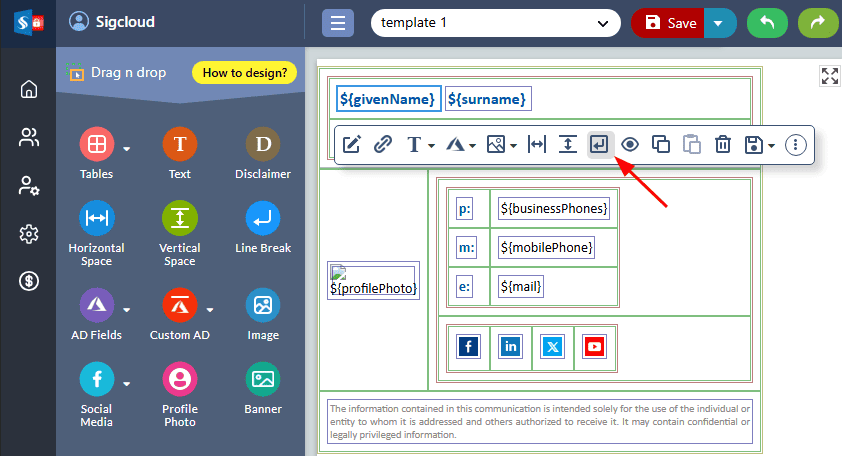Click the Line Break icon in floating toolbar

pyautogui.click(x=599, y=144)
